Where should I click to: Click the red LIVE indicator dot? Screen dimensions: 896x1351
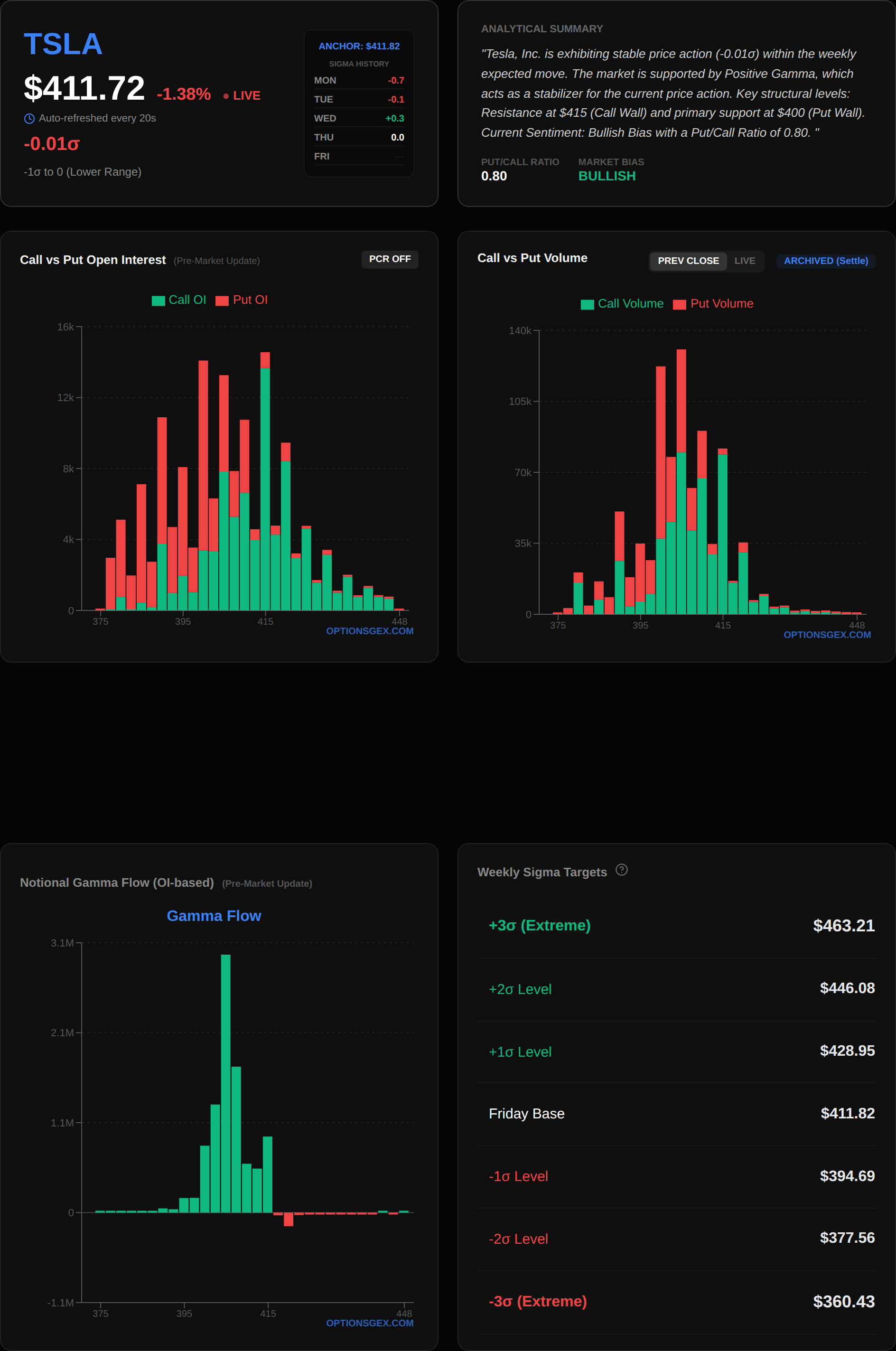tap(226, 96)
